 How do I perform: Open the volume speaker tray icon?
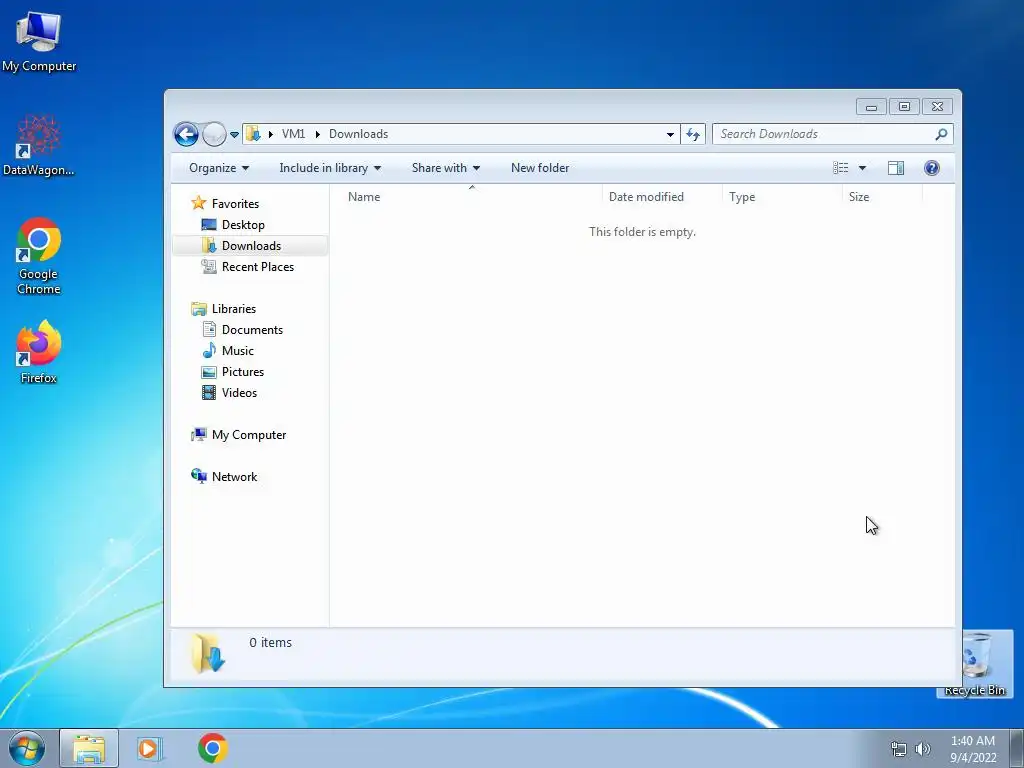[922, 749]
